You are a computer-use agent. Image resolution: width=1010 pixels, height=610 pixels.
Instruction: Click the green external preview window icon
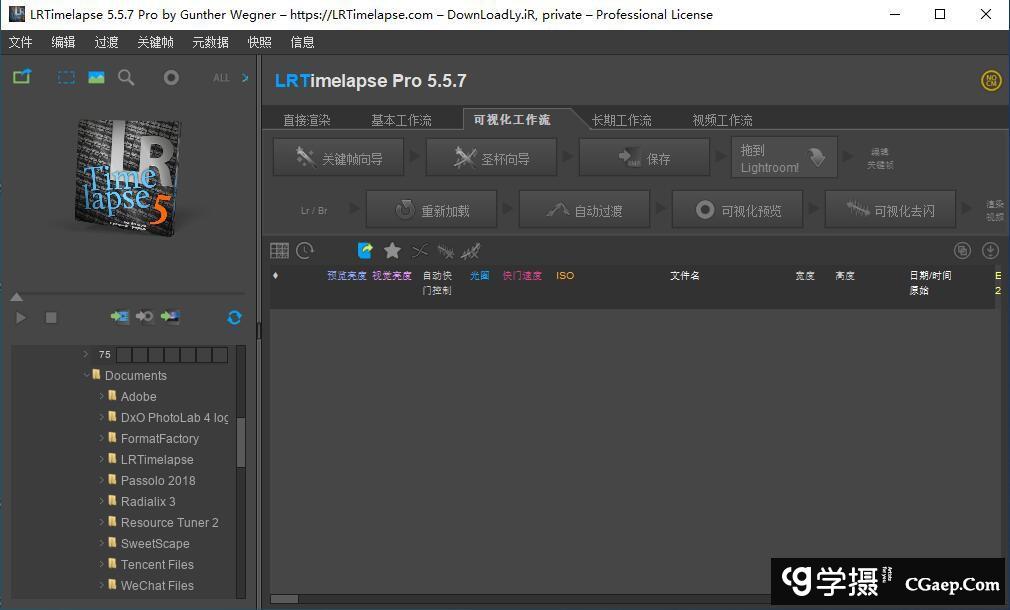pos(22,78)
